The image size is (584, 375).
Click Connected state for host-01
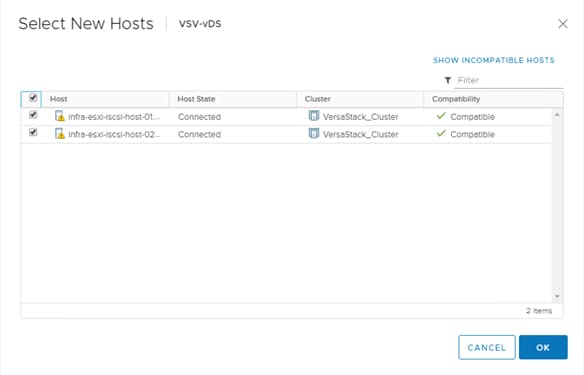(199, 117)
